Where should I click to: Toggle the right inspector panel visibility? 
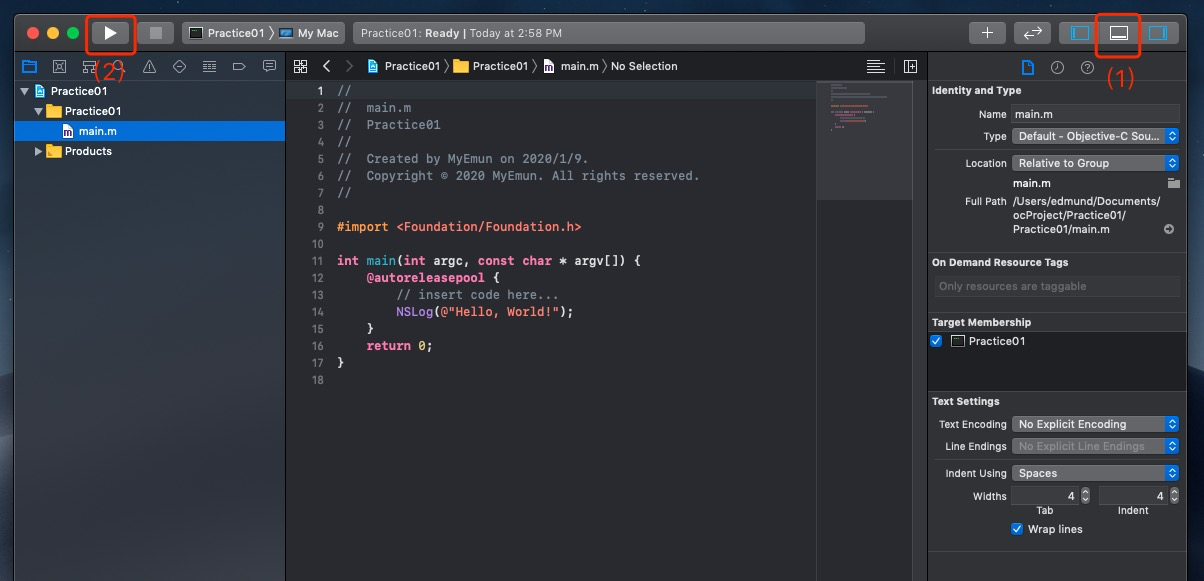pos(1158,33)
